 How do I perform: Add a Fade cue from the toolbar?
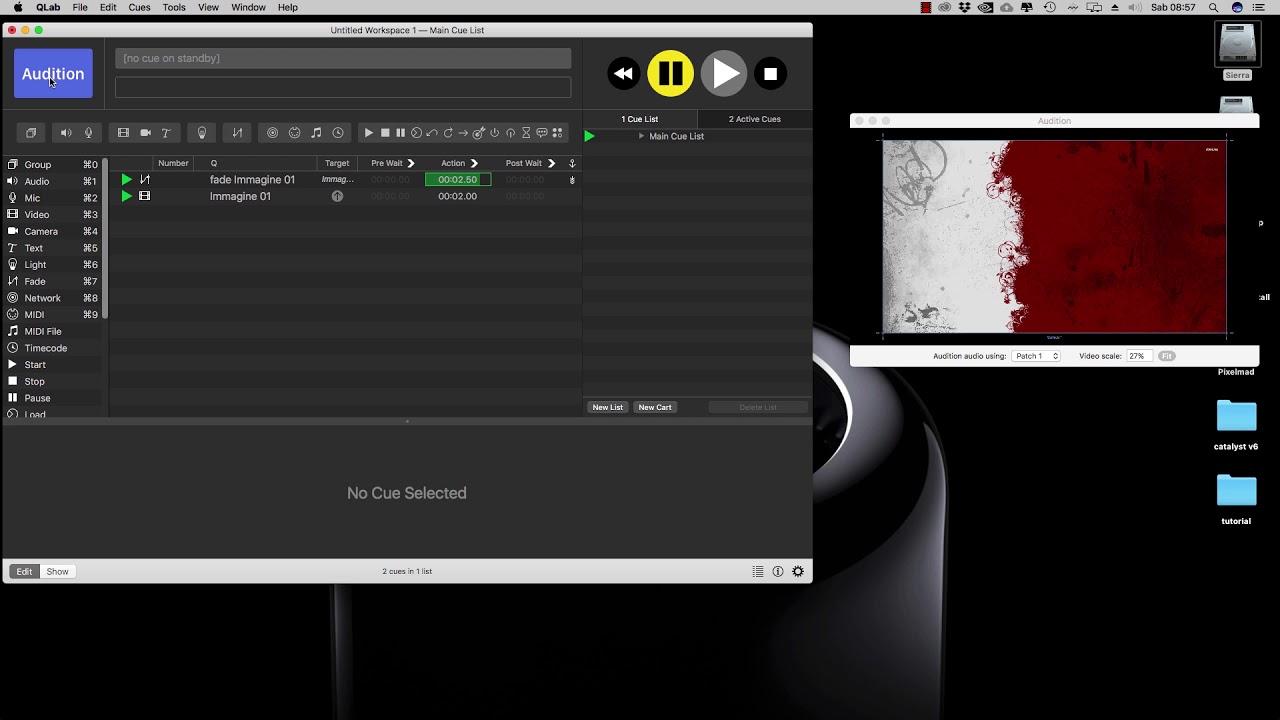[237, 133]
